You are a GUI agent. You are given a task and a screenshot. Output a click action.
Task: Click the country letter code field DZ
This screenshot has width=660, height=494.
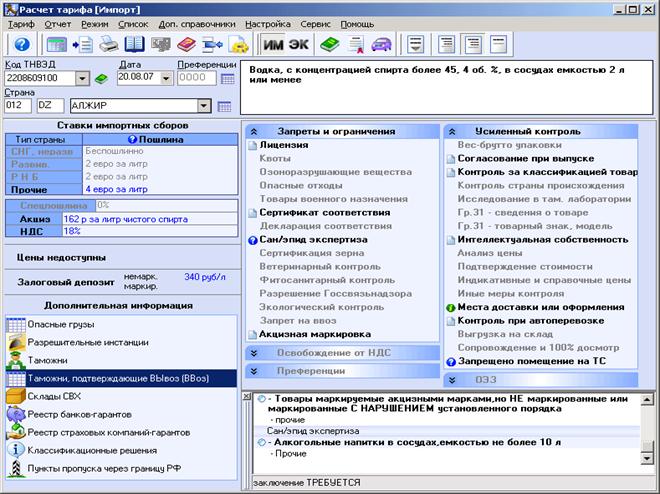click(x=50, y=106)
